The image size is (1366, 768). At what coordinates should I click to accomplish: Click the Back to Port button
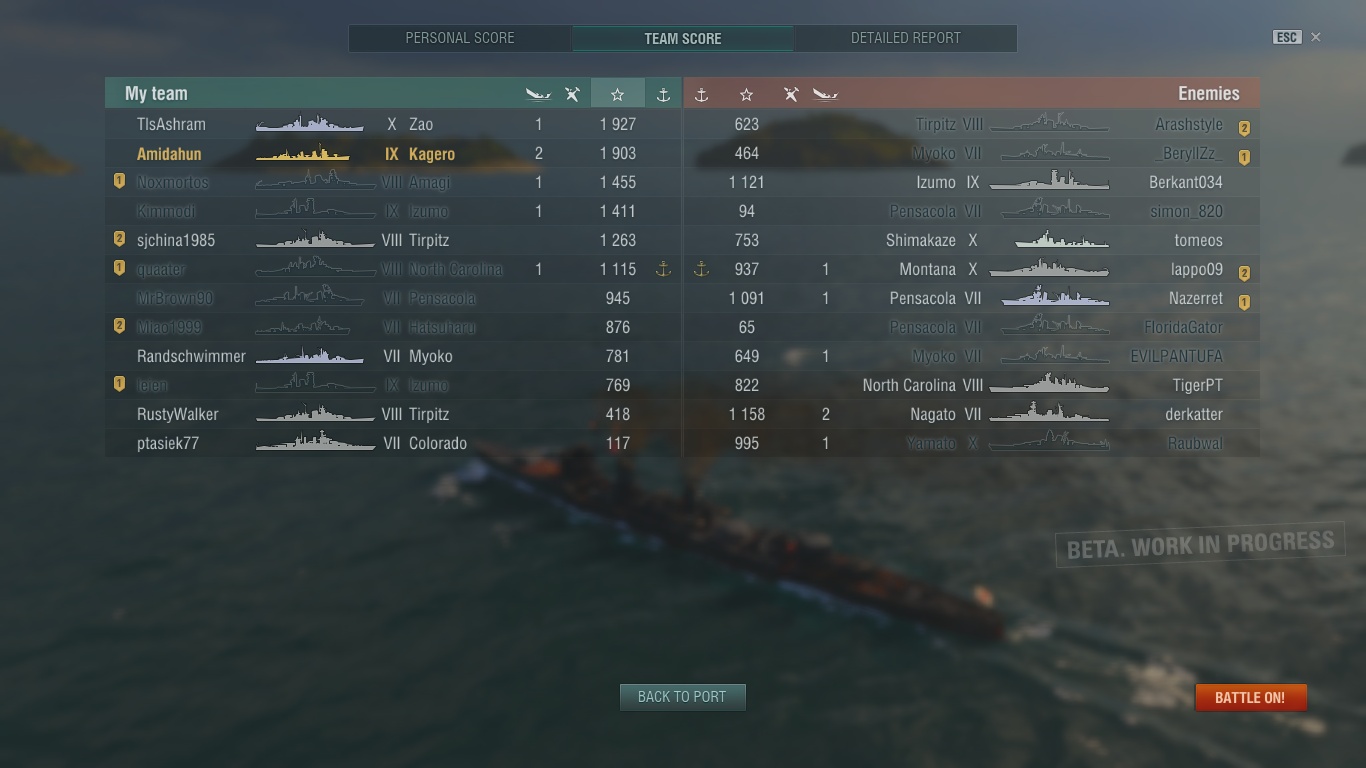tap(682, 697)
